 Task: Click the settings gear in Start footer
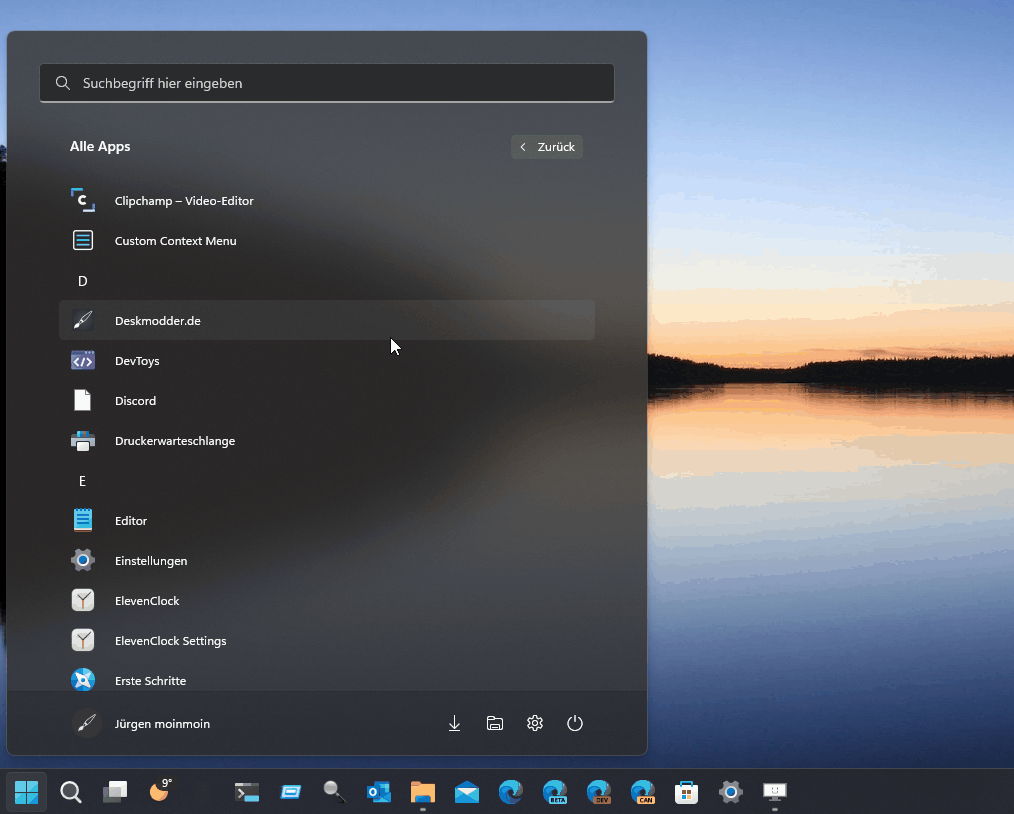point(535,723)
